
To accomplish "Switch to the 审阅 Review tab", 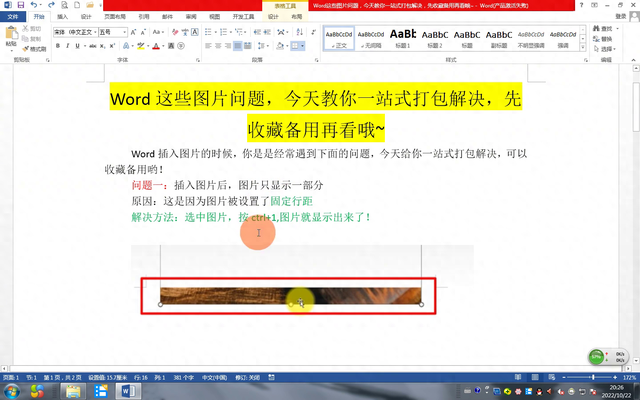I will pos(191,17).
